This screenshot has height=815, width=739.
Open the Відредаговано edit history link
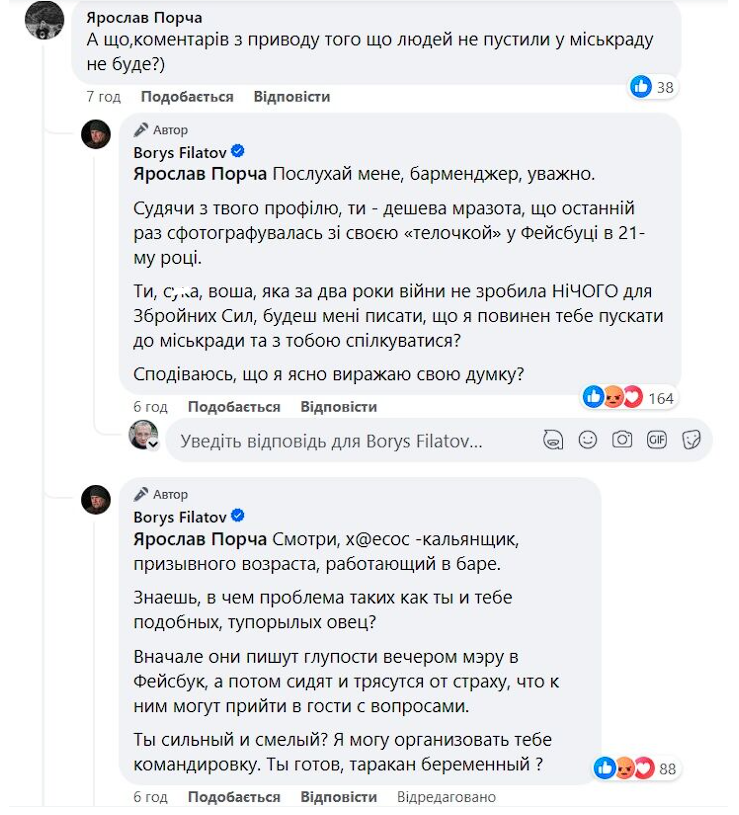pyautogui.click(x=446, y=797)
